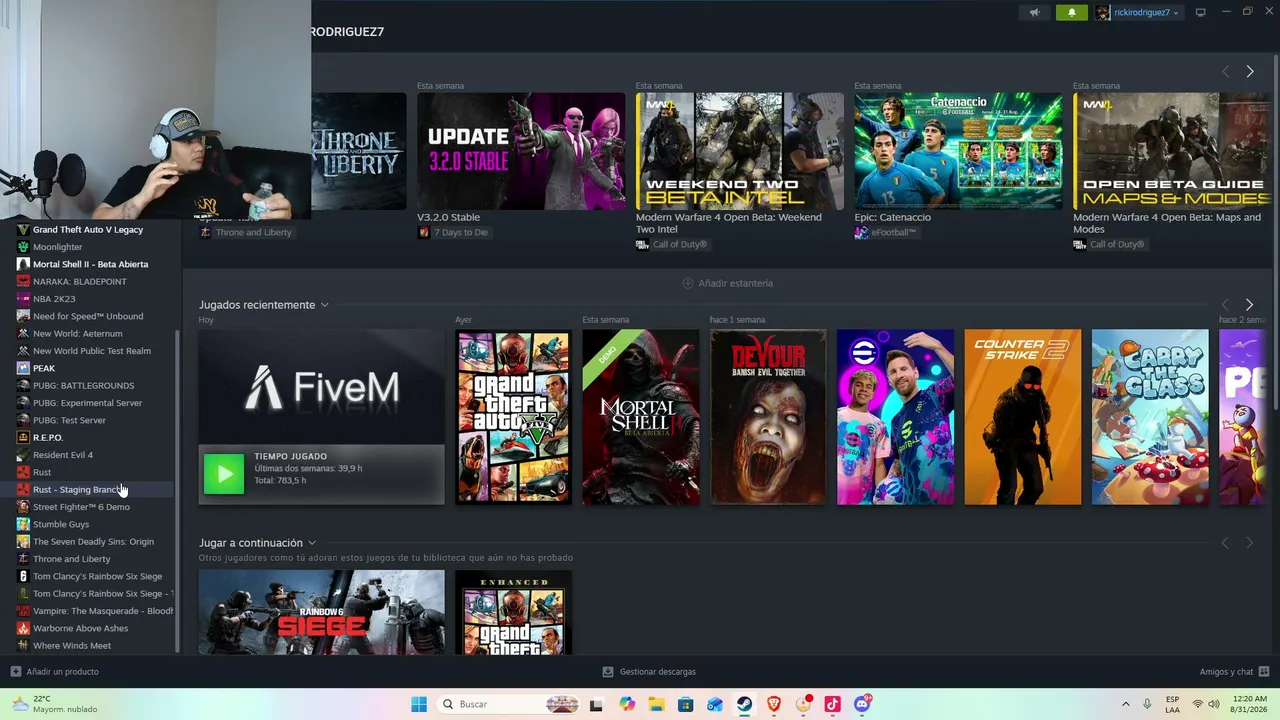Click the Rust game icon in library list

(23, 472)
